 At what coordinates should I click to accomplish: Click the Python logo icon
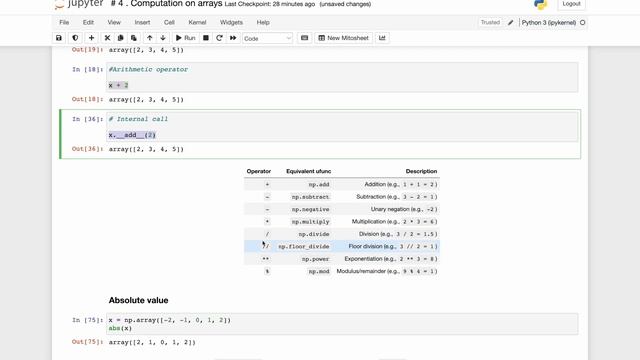pyautogui.click(x=540, y=4)
